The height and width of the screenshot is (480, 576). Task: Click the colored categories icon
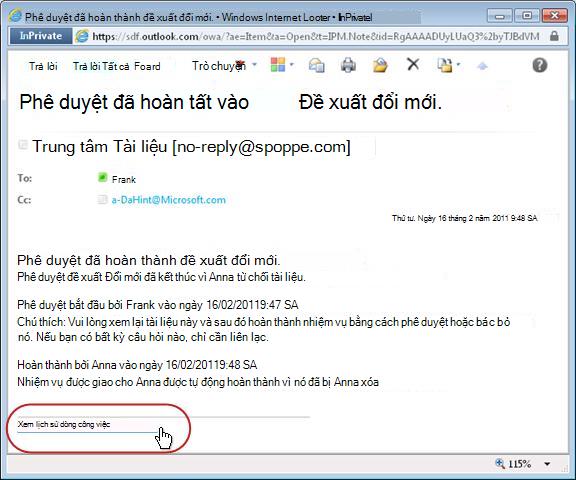(x=278, y=65)
